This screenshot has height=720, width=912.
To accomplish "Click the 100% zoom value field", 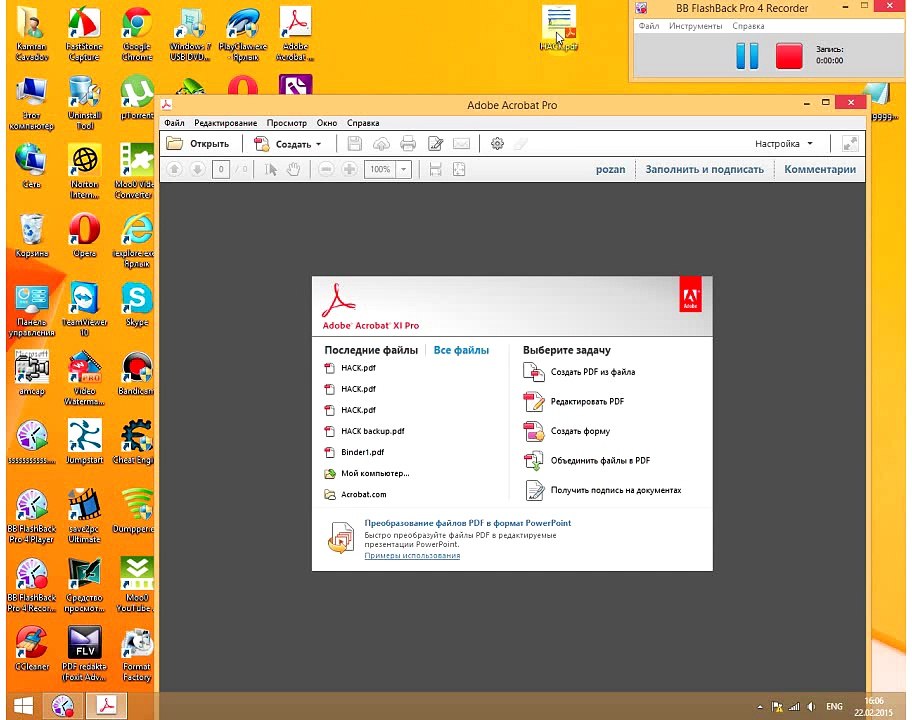I will pos(380,169).
